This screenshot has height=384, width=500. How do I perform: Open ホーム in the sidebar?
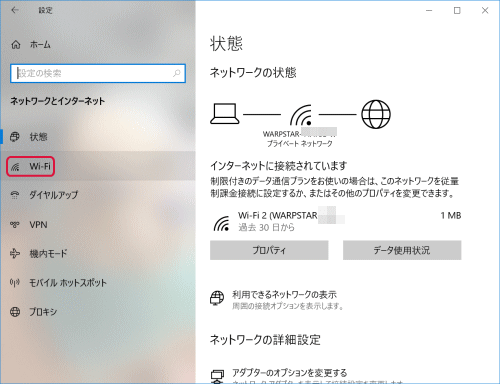pyautogui.click(x=40, y=44)
